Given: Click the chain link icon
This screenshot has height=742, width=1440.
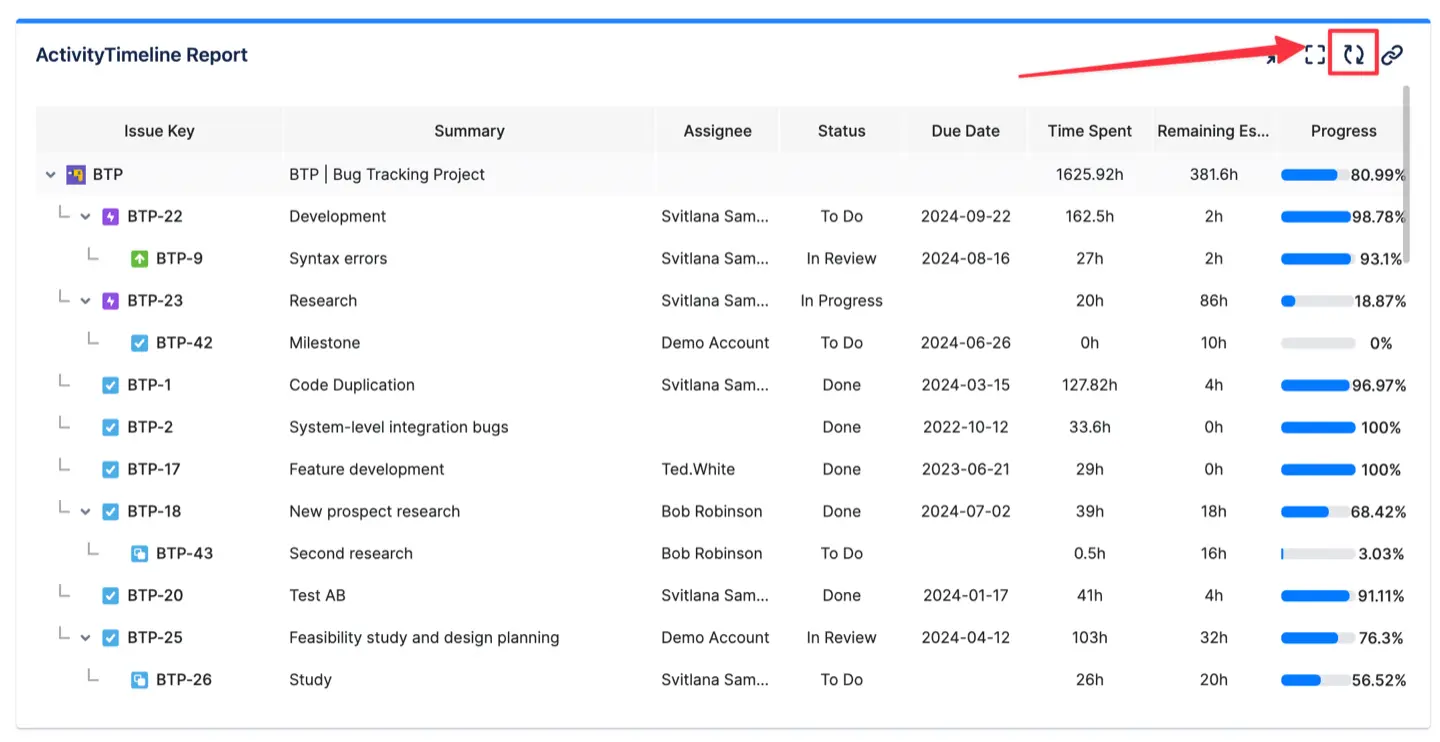Looking at the screenshot, I should click(x=1392, y=55).
